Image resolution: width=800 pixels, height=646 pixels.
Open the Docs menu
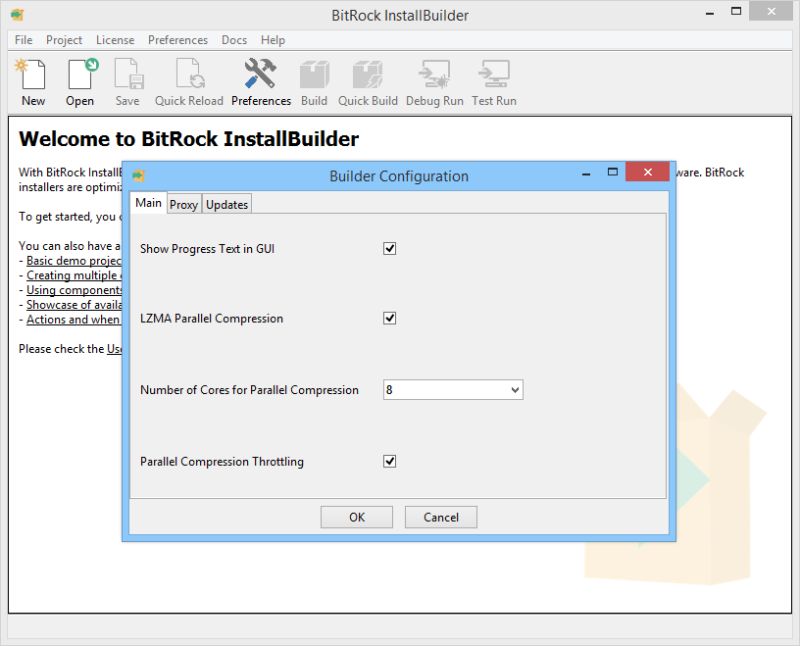(x=234, y=40)
